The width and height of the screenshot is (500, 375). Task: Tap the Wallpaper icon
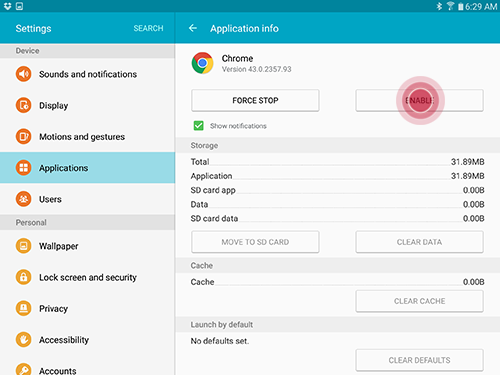[23, 246]
